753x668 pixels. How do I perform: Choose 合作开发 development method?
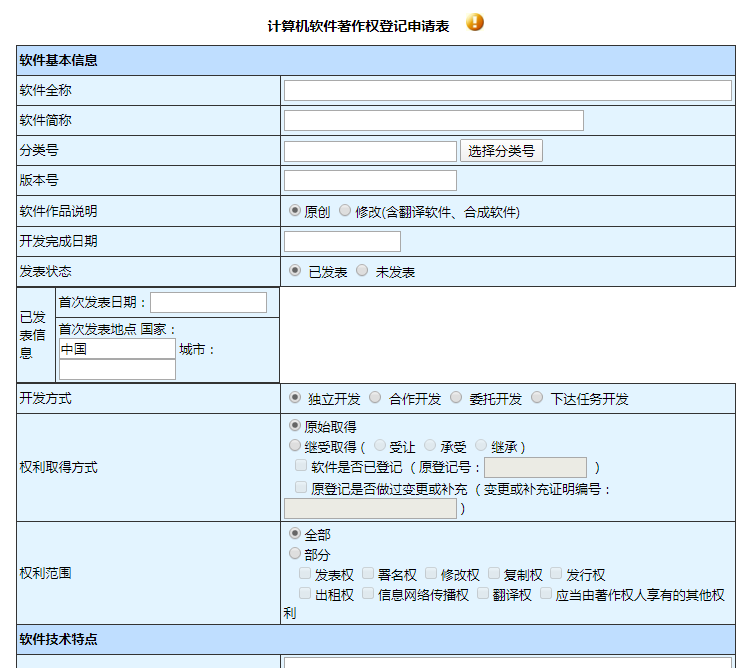point(375,397)
